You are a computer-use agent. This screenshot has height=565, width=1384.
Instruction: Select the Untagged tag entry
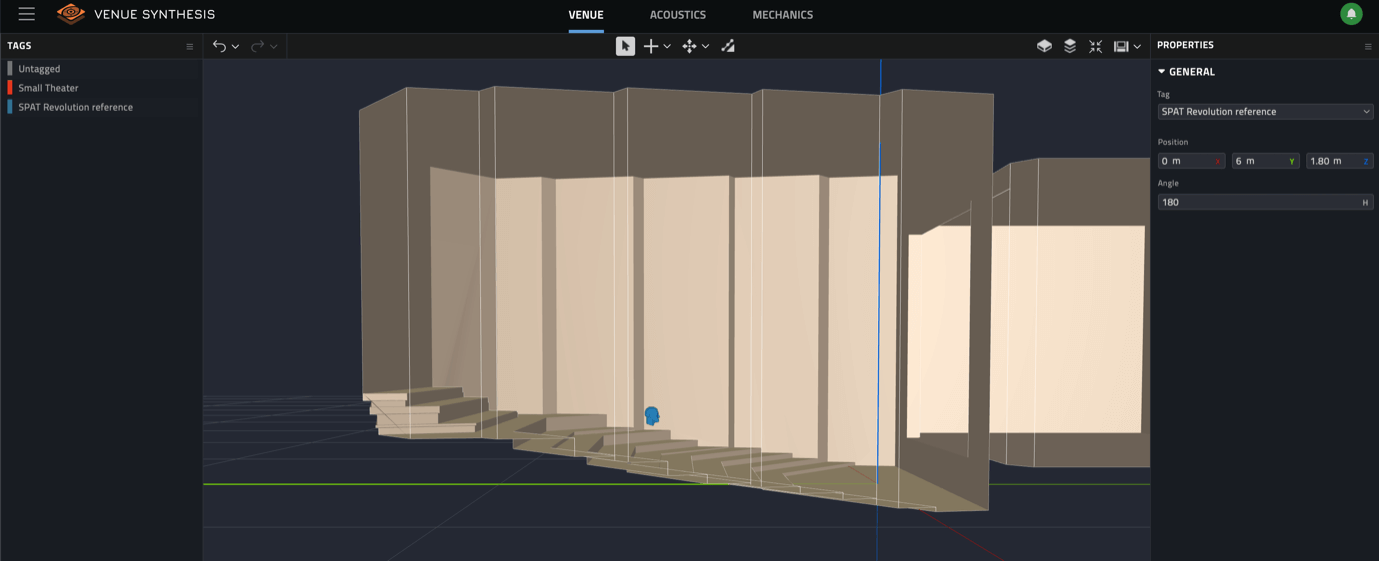pyautogui.click(x=39, y=69)
